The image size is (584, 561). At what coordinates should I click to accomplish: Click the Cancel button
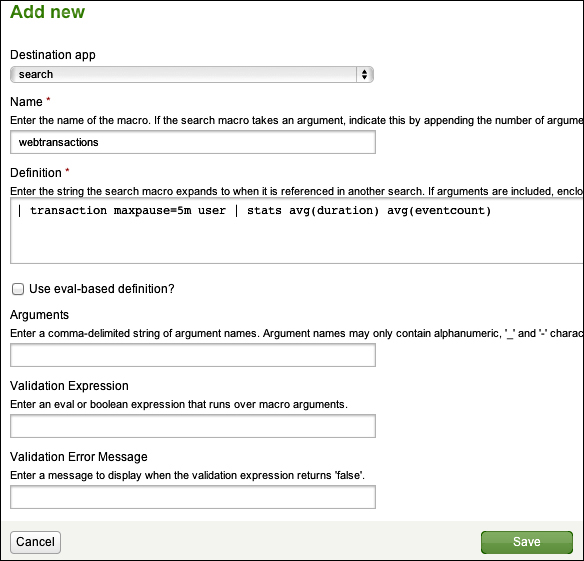35,542
